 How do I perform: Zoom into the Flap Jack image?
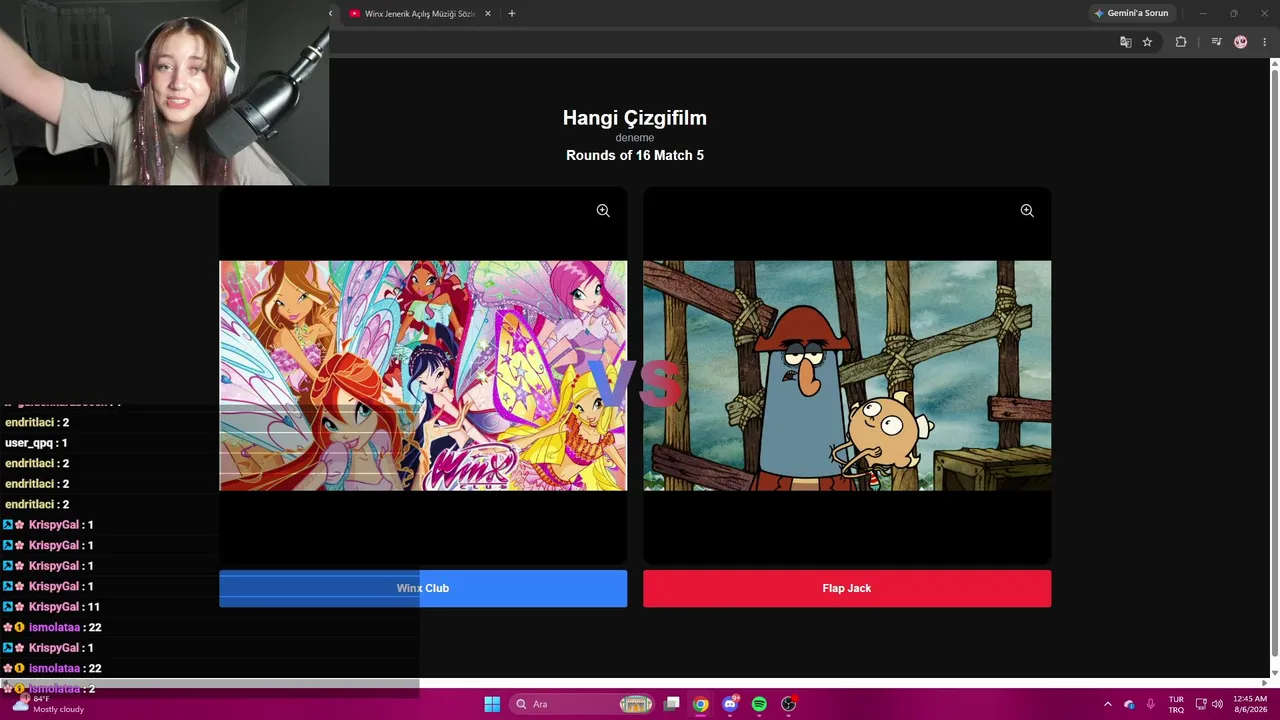tap(1027, 211)
